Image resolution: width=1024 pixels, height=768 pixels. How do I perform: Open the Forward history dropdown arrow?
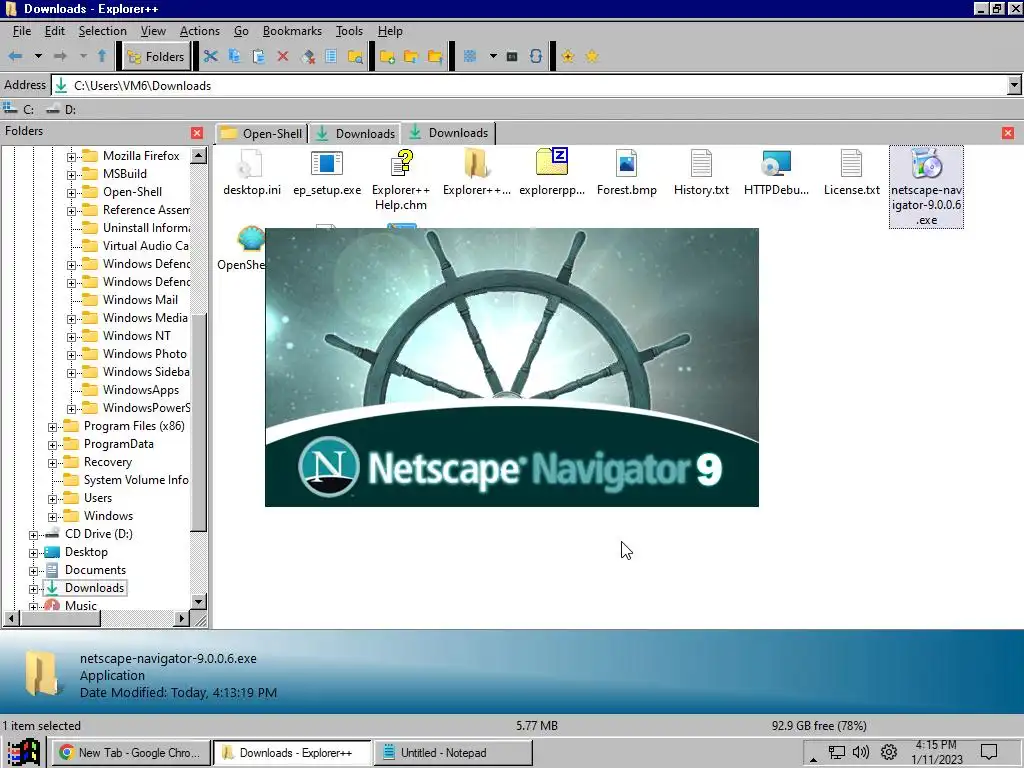[83, 56]
